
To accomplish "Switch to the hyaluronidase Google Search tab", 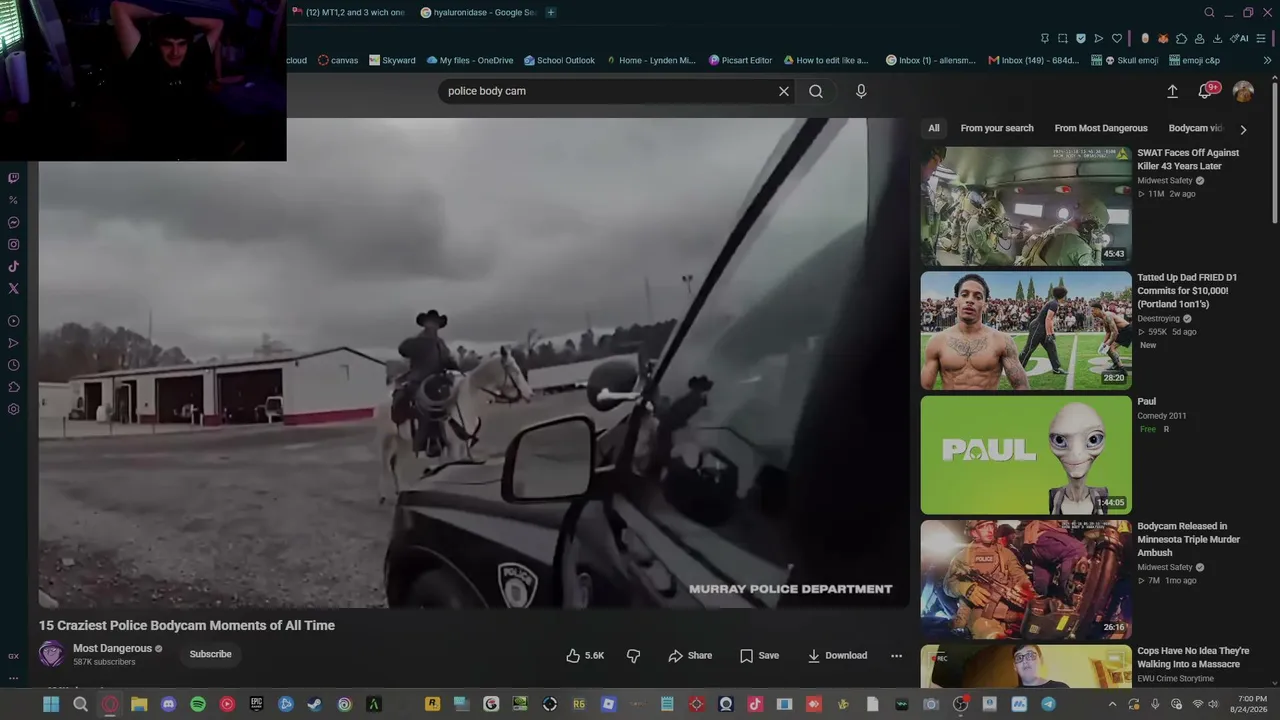I will point(478,12).
